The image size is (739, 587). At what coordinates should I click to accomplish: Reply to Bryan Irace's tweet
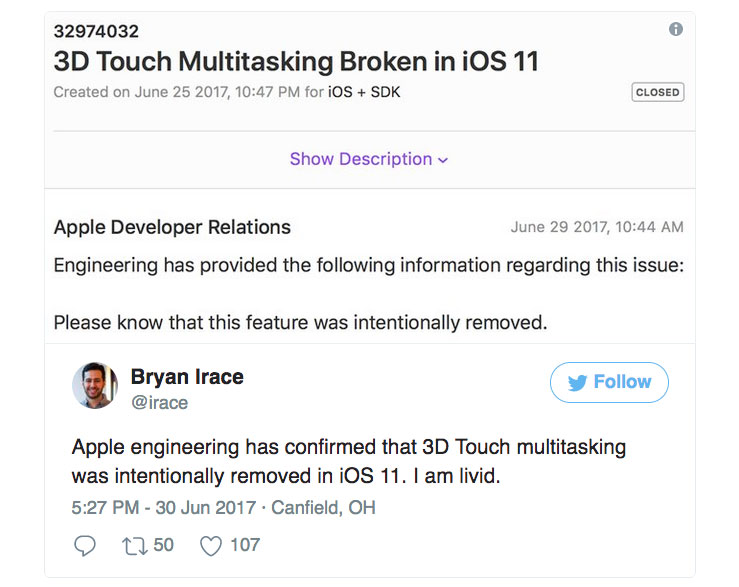(86, 545)
